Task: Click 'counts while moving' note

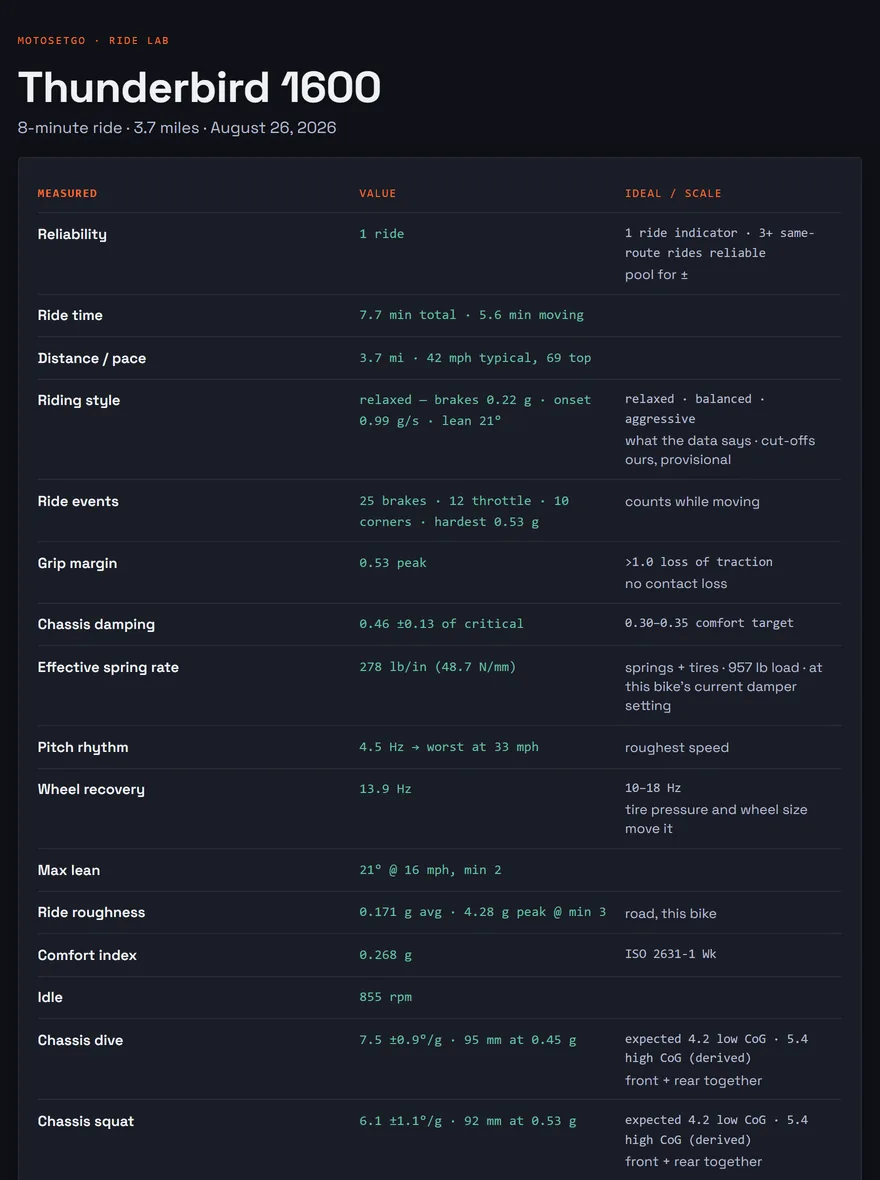Action: coord(692,502)
